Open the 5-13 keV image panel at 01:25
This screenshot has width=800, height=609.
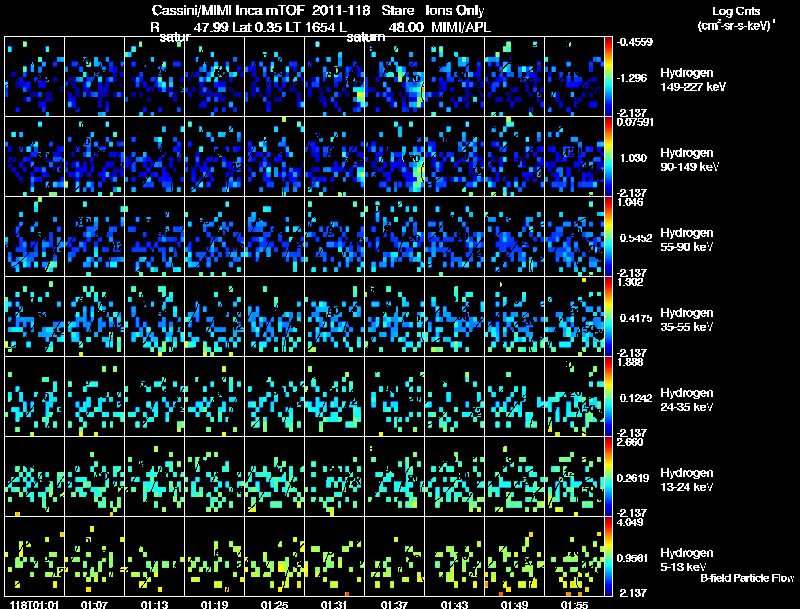(274, 557)
